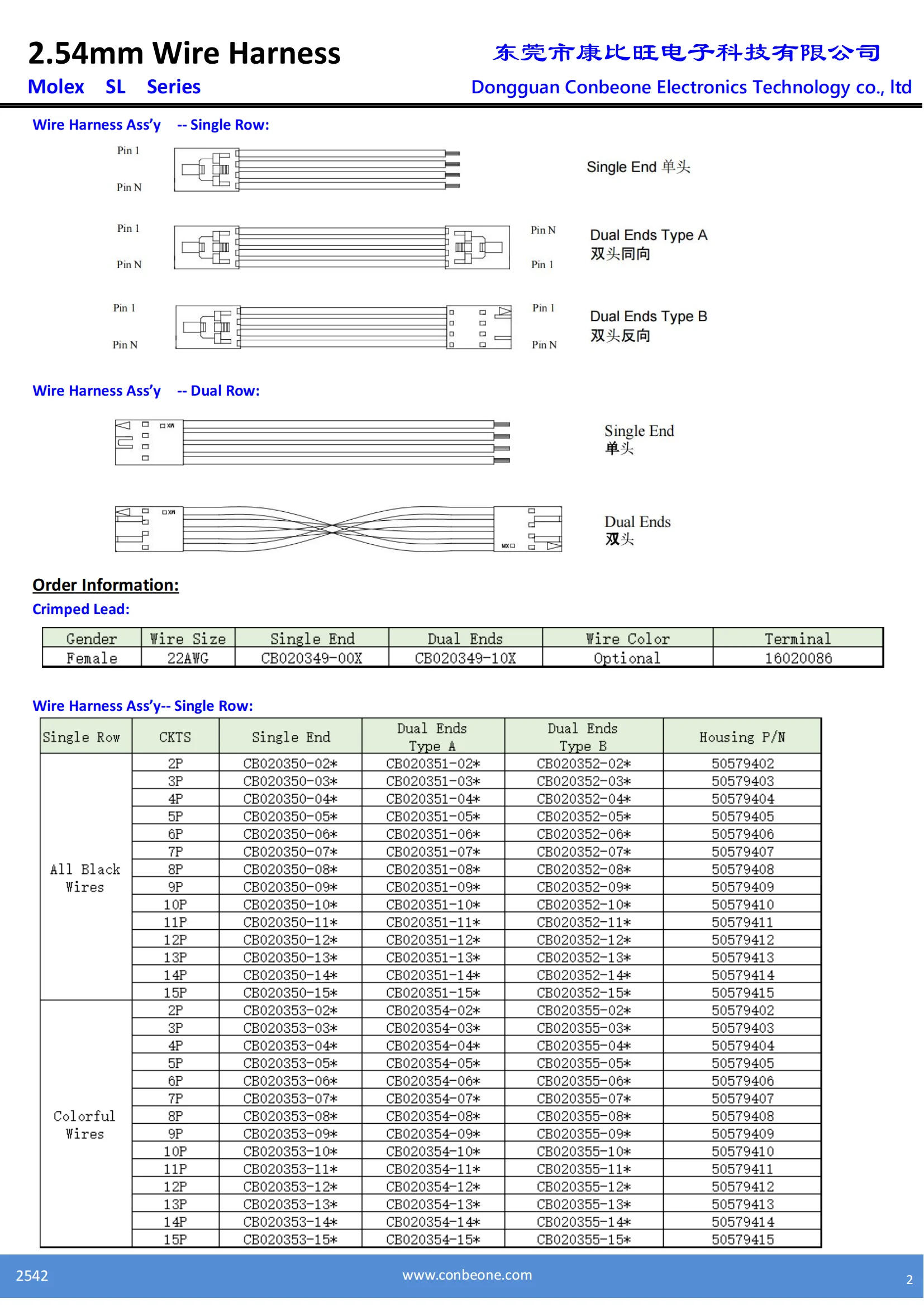Click the Dual Ends Type A harness diagram
924x1307 pixels.
point(342,247)
